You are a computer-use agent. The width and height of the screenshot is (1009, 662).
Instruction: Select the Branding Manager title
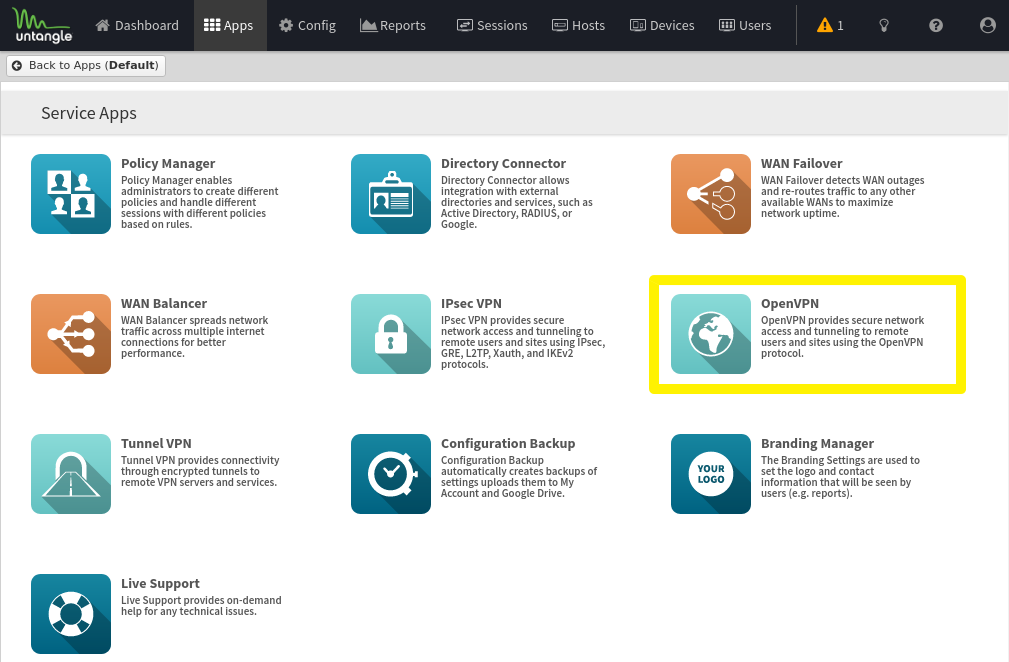click(x=817, y=443)
